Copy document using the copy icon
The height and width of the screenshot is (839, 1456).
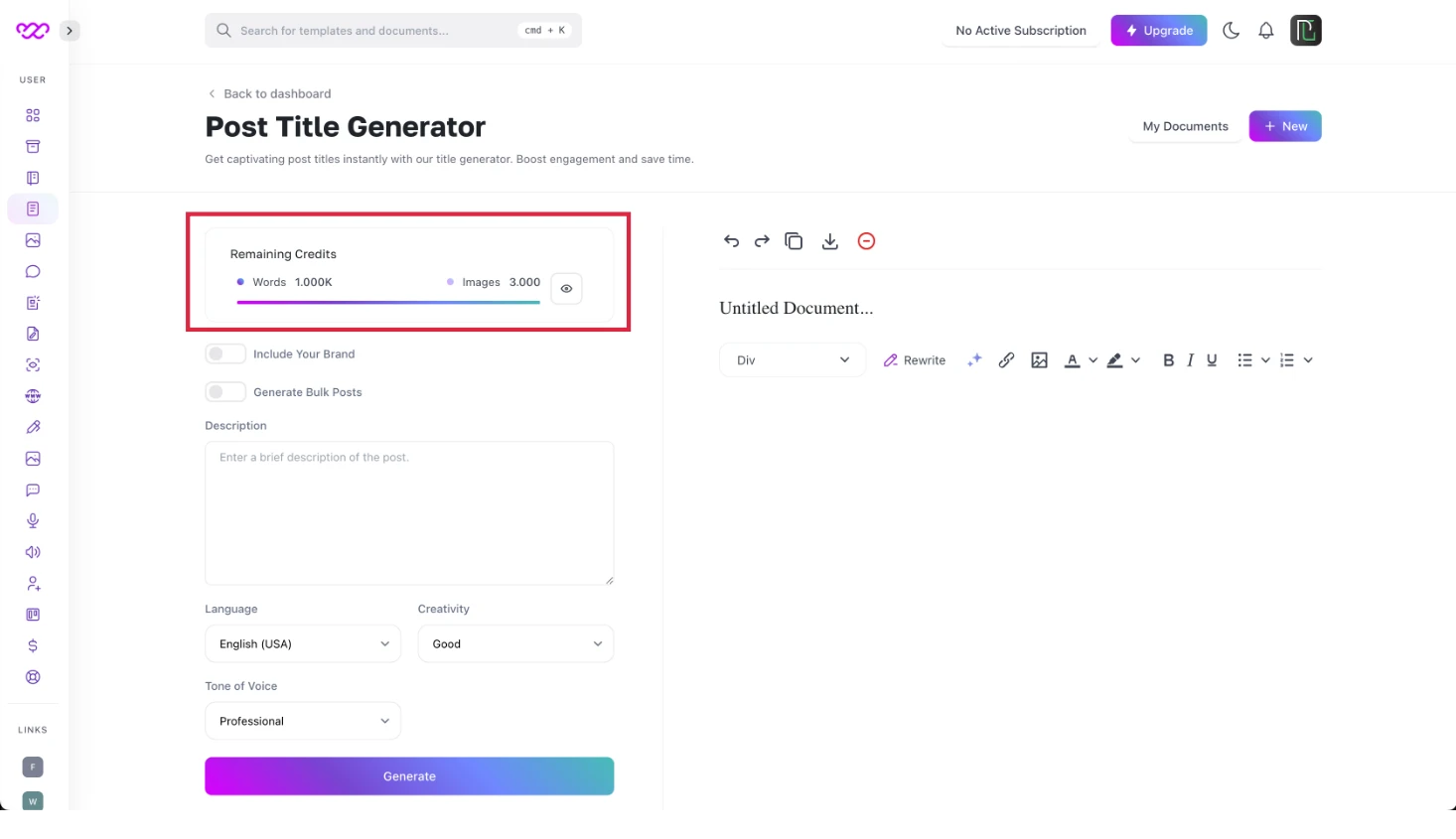(794, 241)
